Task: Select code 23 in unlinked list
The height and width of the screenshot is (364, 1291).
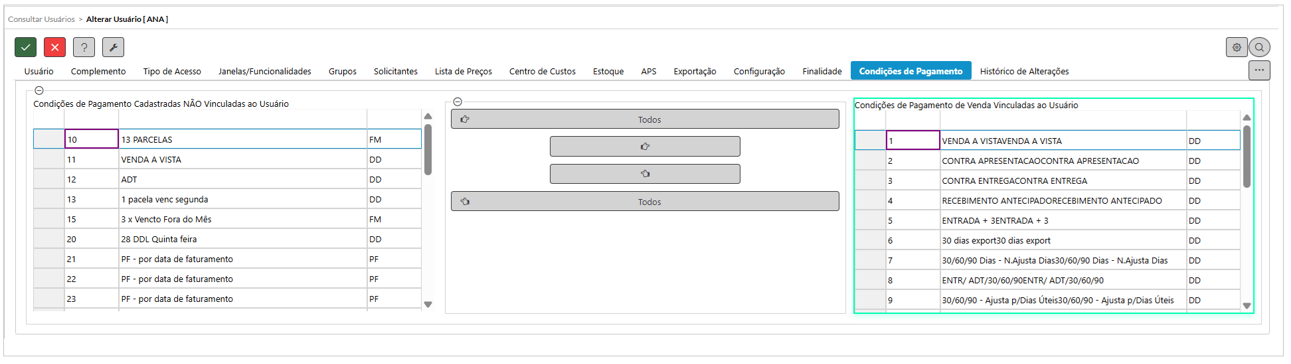Action: pyautogui.click(x=227, y=299)
